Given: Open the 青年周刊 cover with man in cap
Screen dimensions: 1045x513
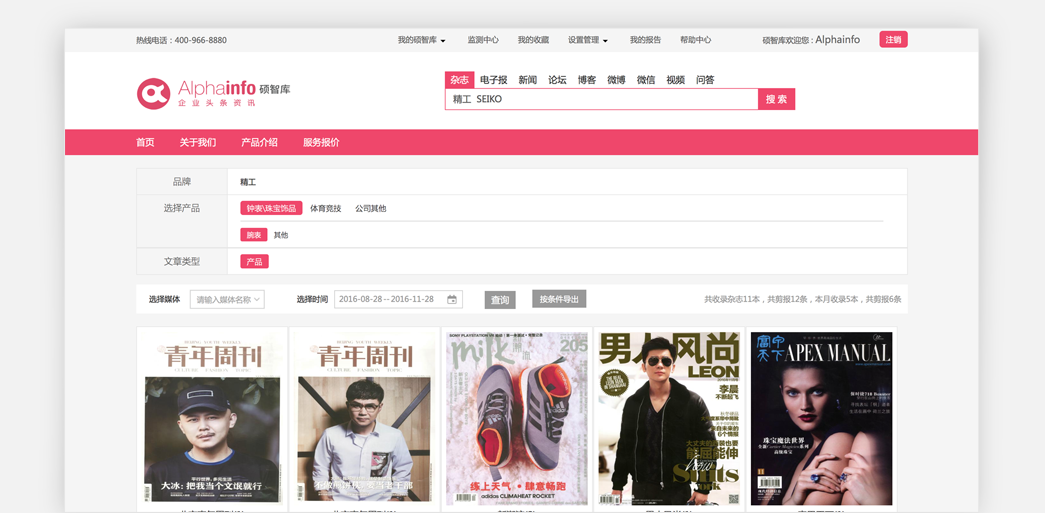Looking at the screenshot, I should 212,419.
